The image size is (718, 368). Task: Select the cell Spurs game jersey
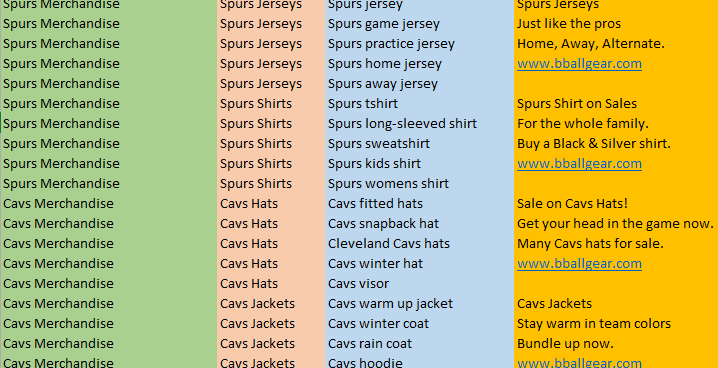(x=419, y=24)
